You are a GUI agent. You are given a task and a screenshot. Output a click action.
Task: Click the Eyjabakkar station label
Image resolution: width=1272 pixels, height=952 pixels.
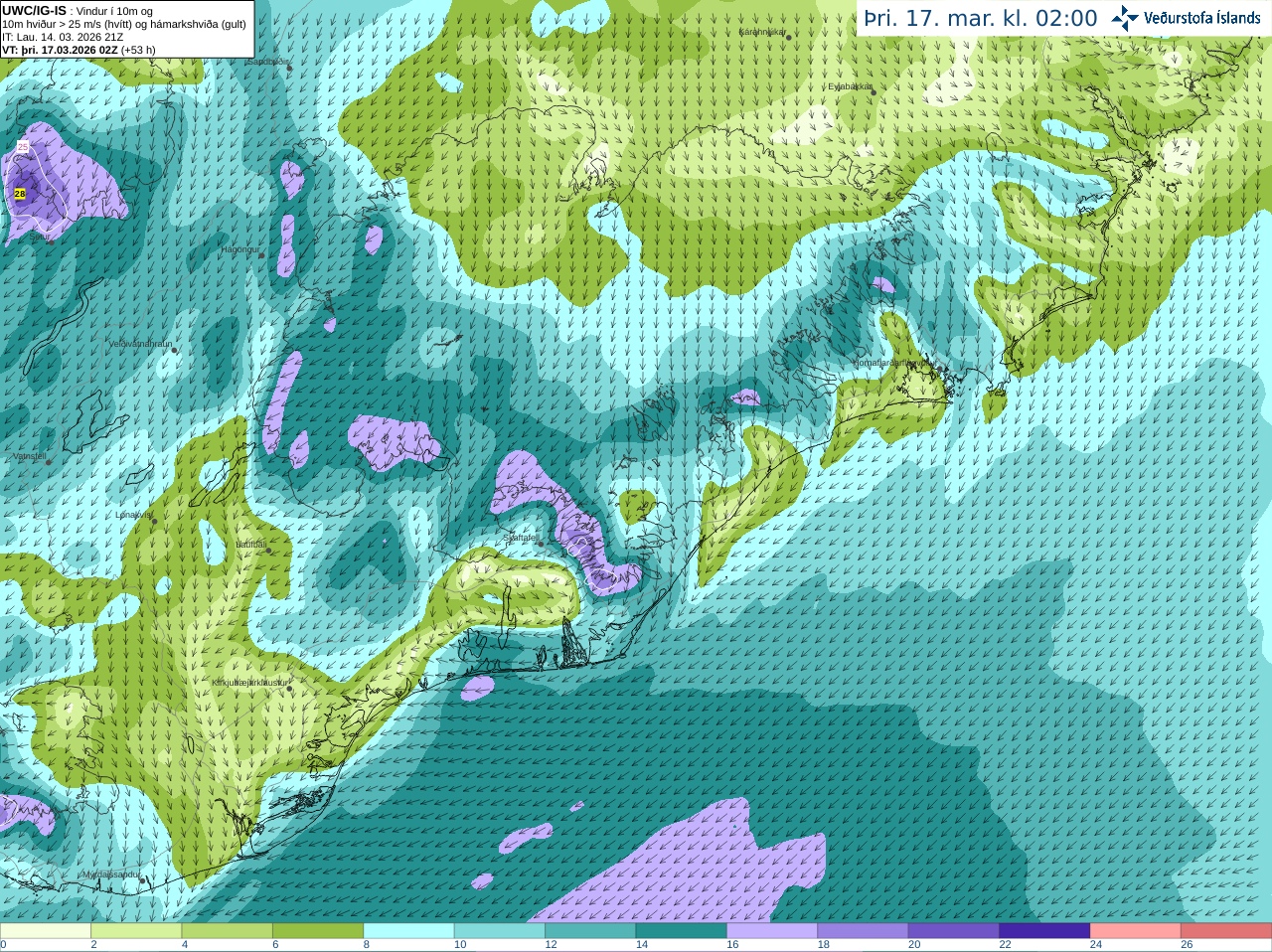pos(850,86)
